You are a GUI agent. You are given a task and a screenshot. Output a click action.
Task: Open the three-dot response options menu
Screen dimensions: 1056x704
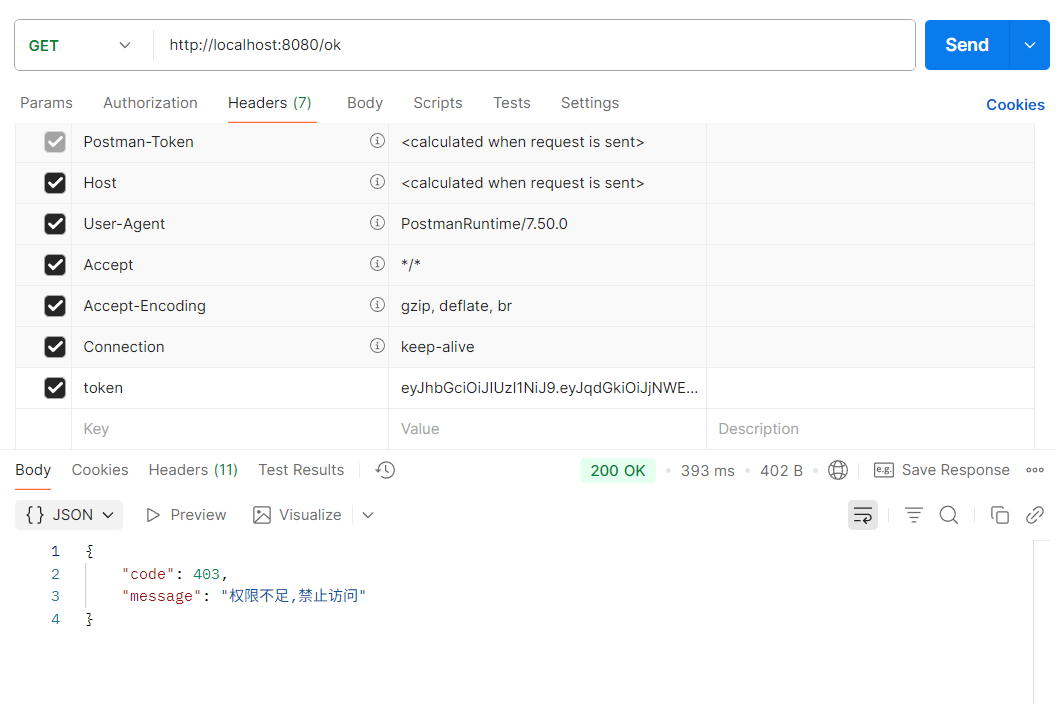tap(1035, 470)
